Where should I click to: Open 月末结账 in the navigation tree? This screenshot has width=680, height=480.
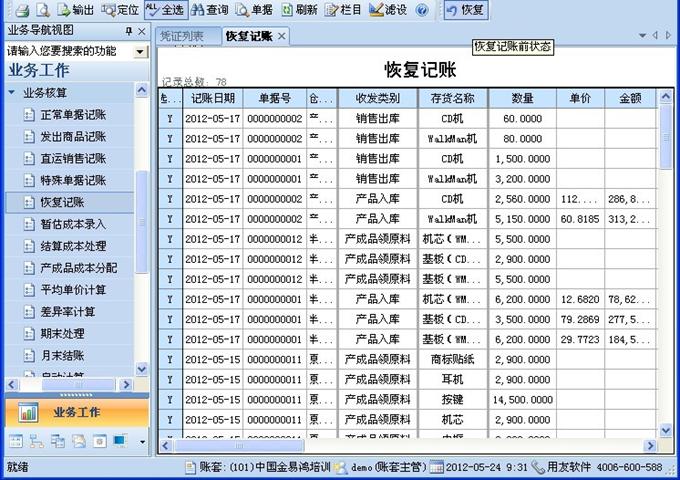tap(62, 356)
